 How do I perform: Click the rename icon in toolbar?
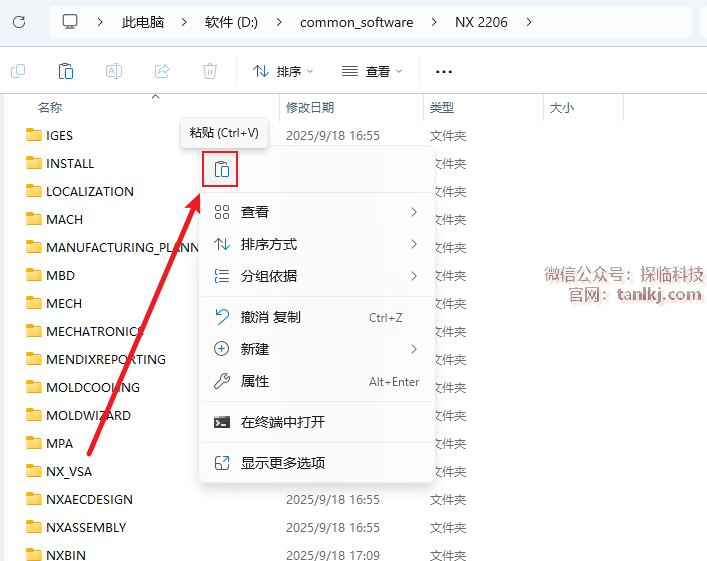114,71
